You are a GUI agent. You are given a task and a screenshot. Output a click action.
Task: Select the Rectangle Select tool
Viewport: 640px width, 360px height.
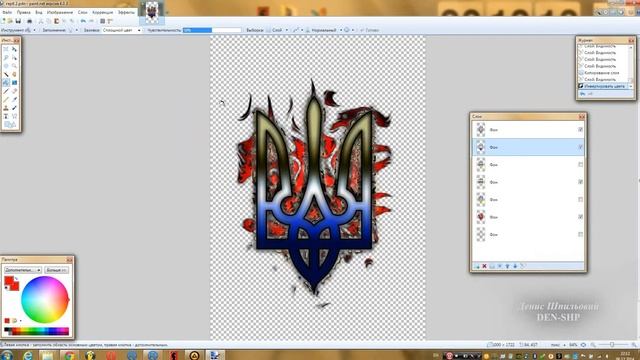(6, 49)
